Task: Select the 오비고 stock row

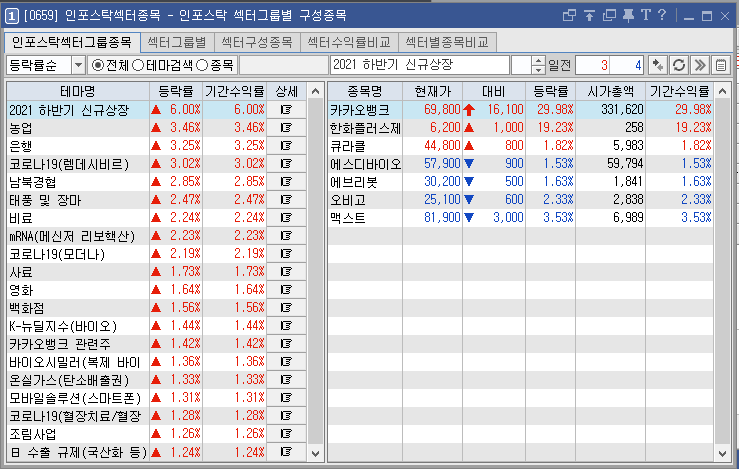Action: point(520,200)
